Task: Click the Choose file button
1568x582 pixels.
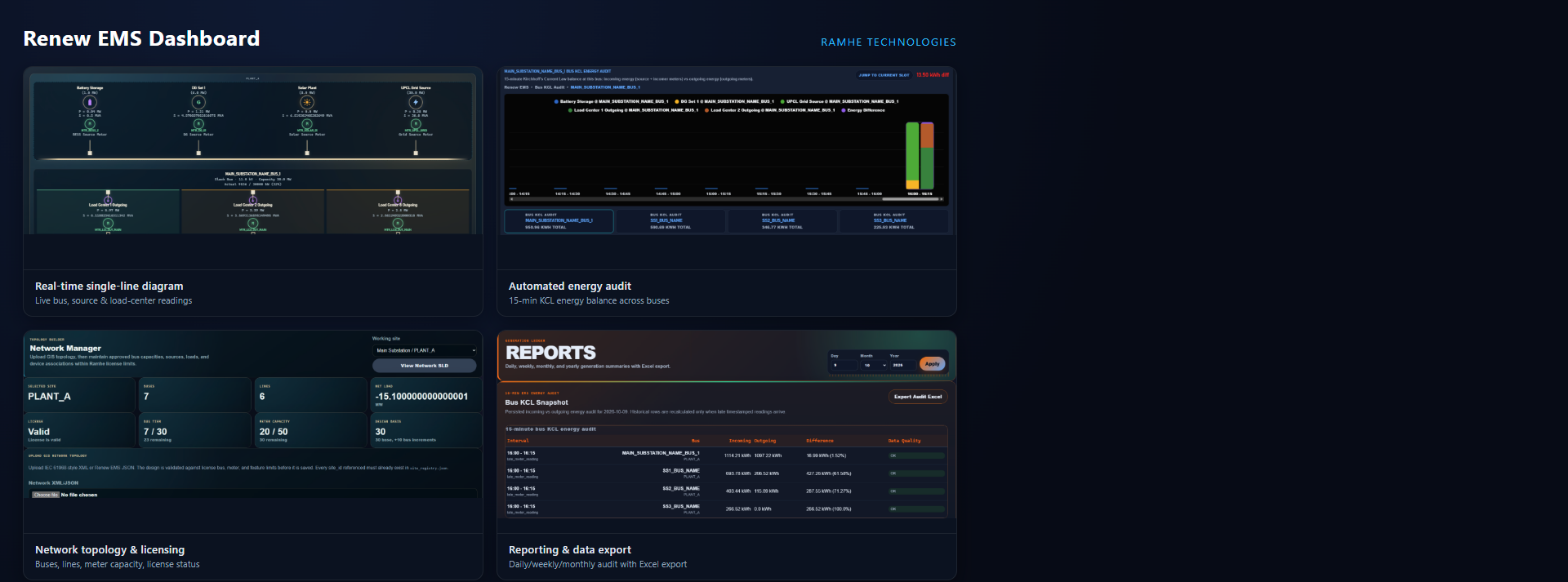Action: pos(46,495)
